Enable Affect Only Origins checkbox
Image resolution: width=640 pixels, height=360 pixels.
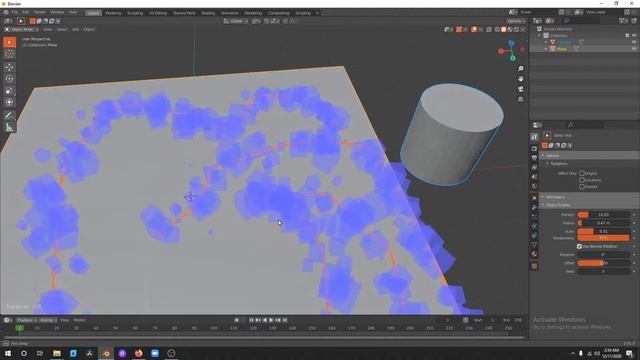(582, 173)
